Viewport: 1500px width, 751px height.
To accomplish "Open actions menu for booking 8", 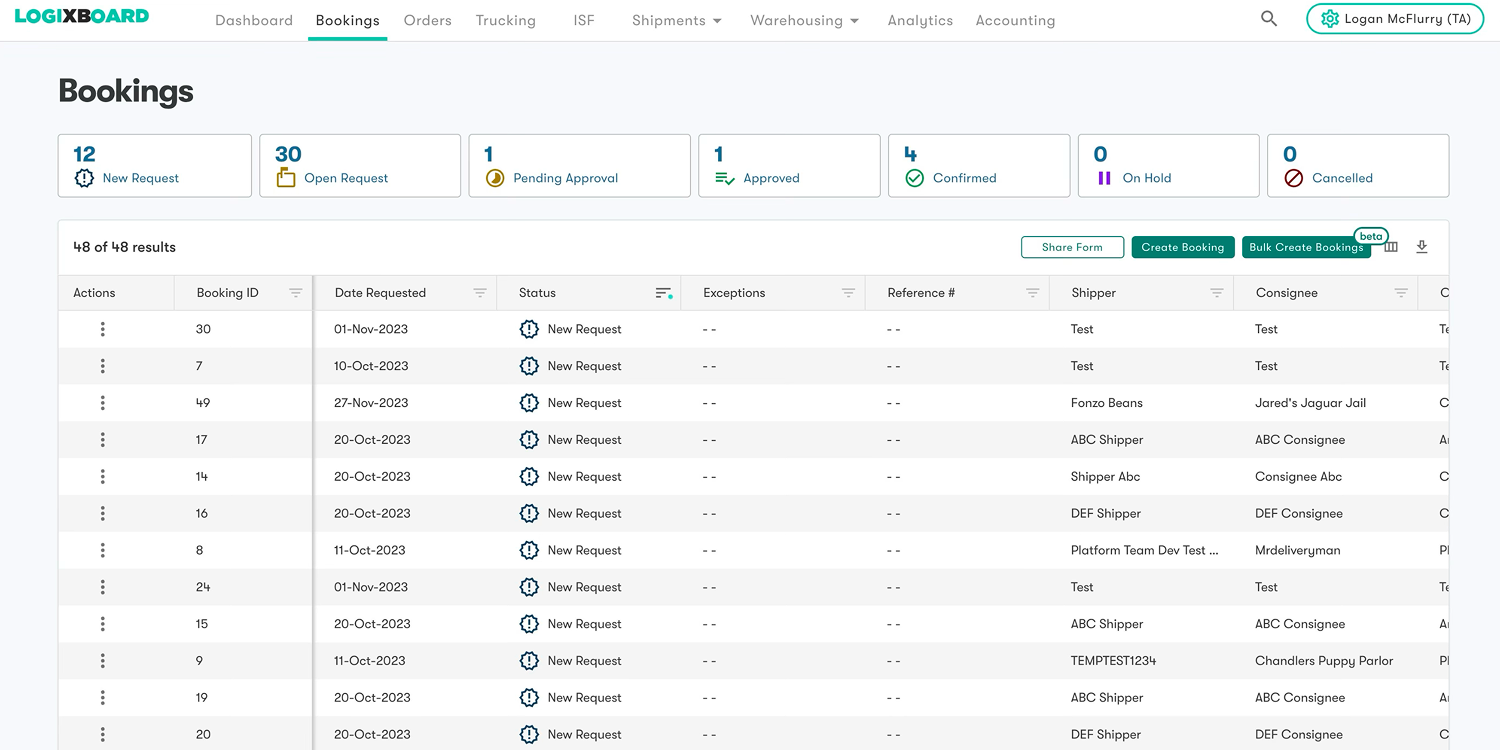I will point(103,550).
